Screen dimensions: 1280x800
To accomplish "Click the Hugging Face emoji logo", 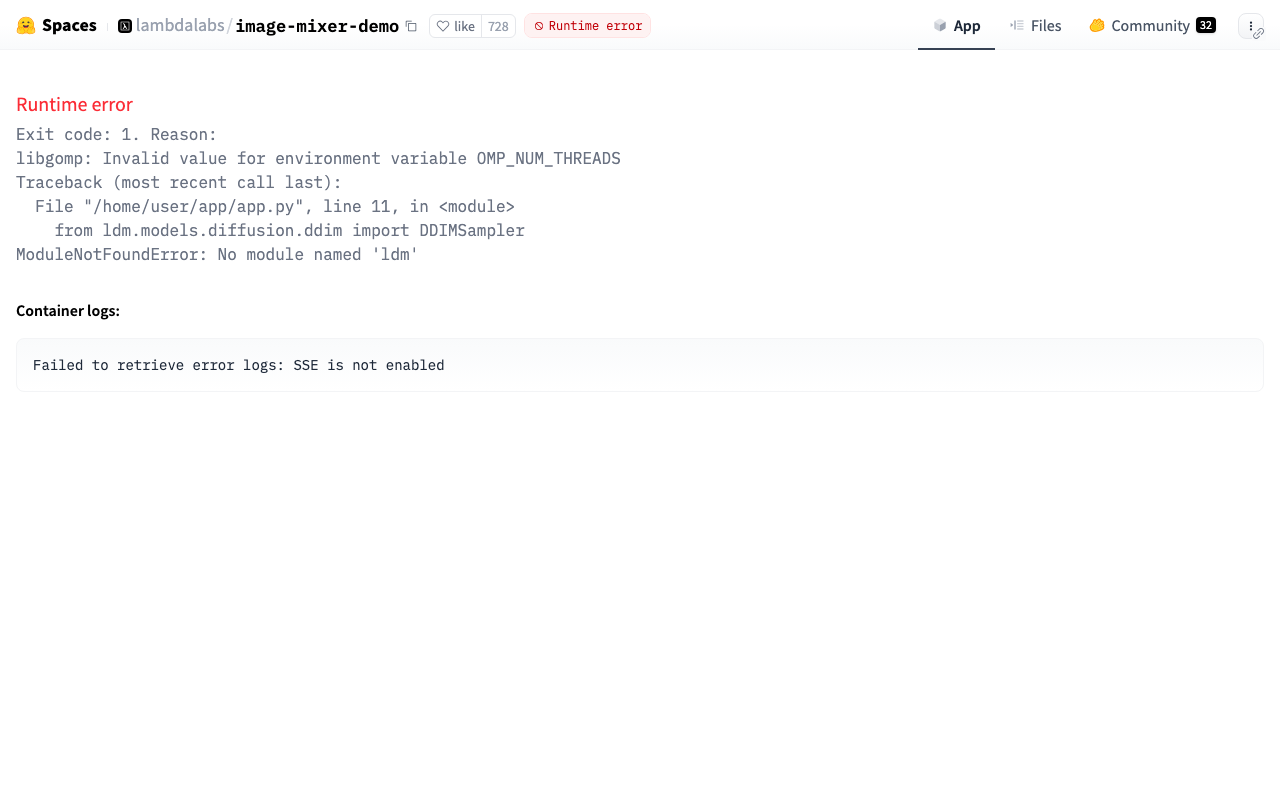I will pyautogui.click(x=26, y=26).
